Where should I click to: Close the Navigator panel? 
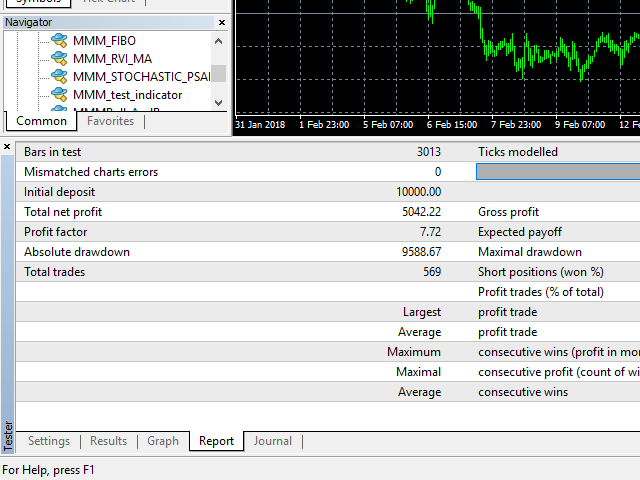click(222, 22)
